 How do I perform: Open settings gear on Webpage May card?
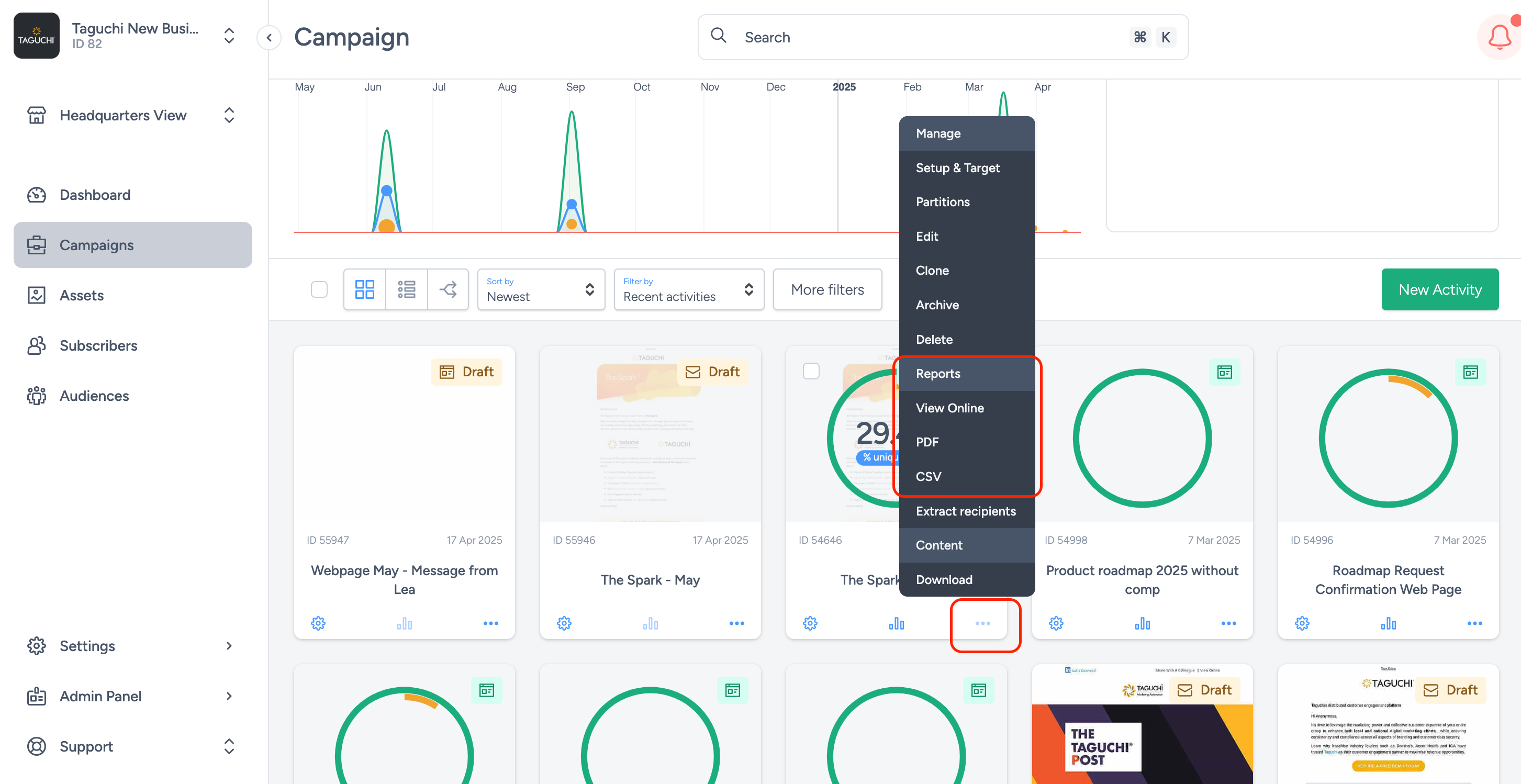tap(318, 623)
